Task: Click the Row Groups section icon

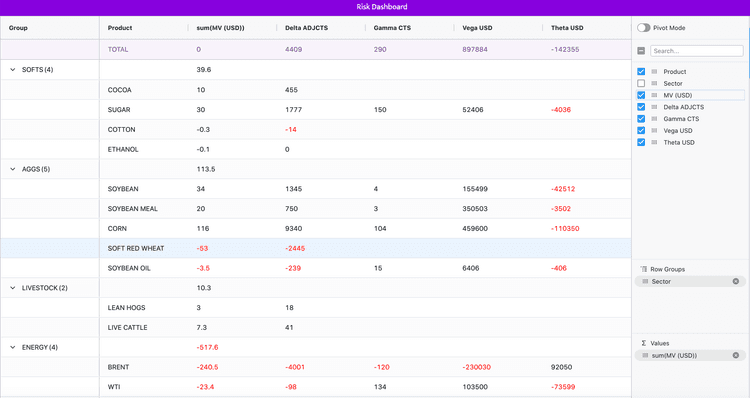Action: [x=643, y=269]
